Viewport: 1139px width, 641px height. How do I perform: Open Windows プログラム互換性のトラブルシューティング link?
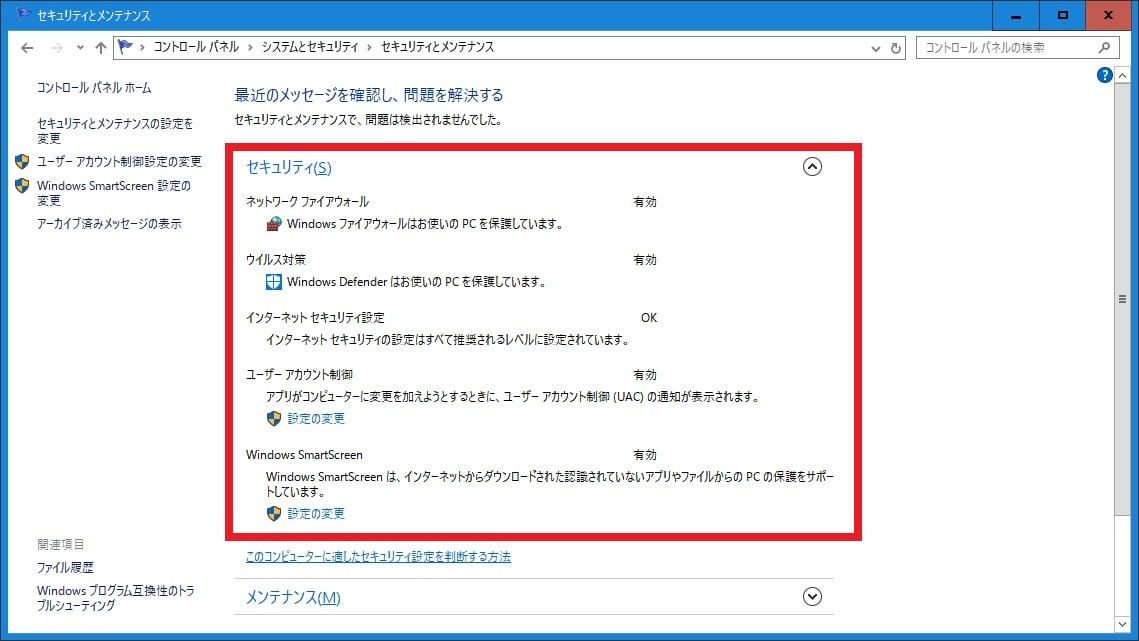115,598
